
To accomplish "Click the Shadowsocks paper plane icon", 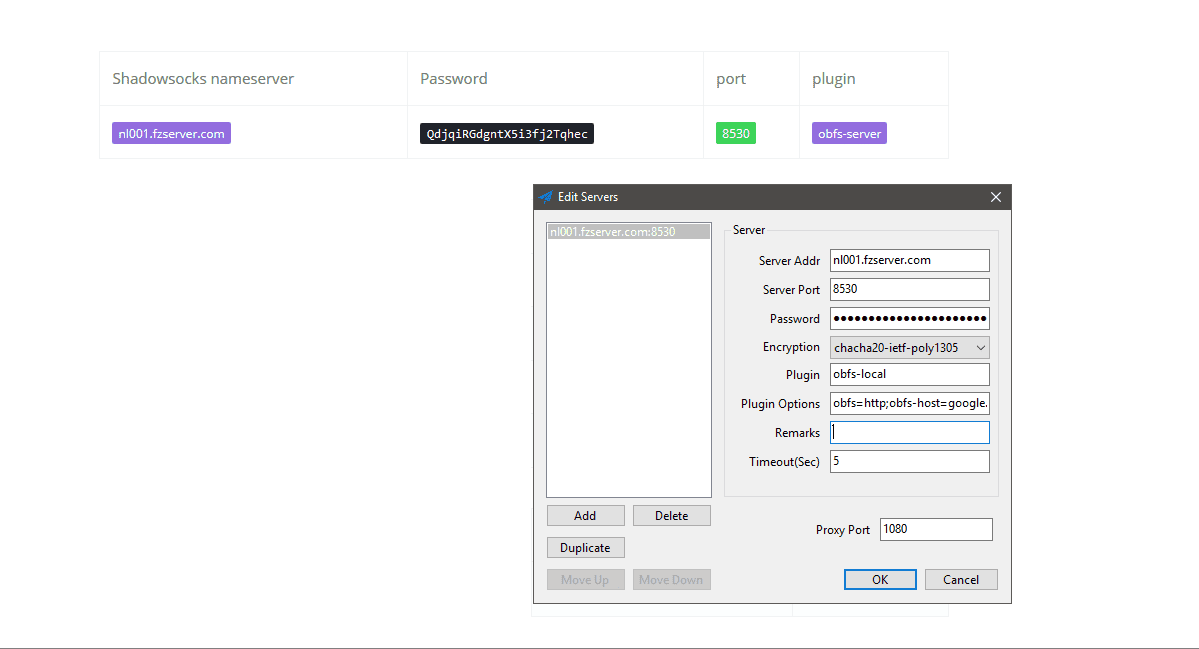I will (x=545, y=197).
